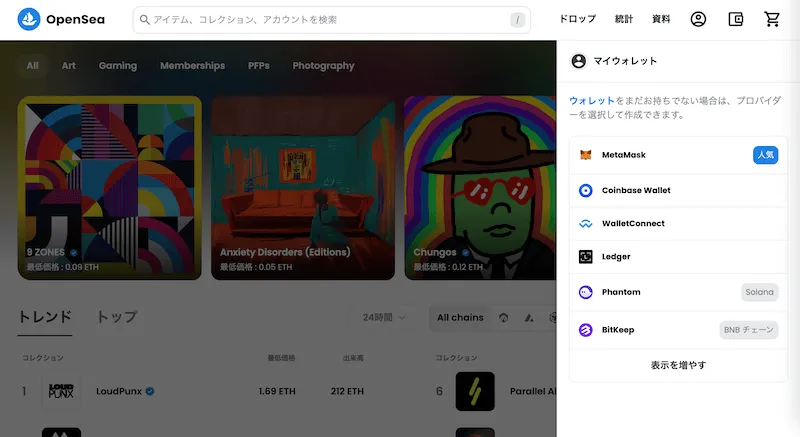Select the All chains filter
The image size is (800, 437).
460,318
